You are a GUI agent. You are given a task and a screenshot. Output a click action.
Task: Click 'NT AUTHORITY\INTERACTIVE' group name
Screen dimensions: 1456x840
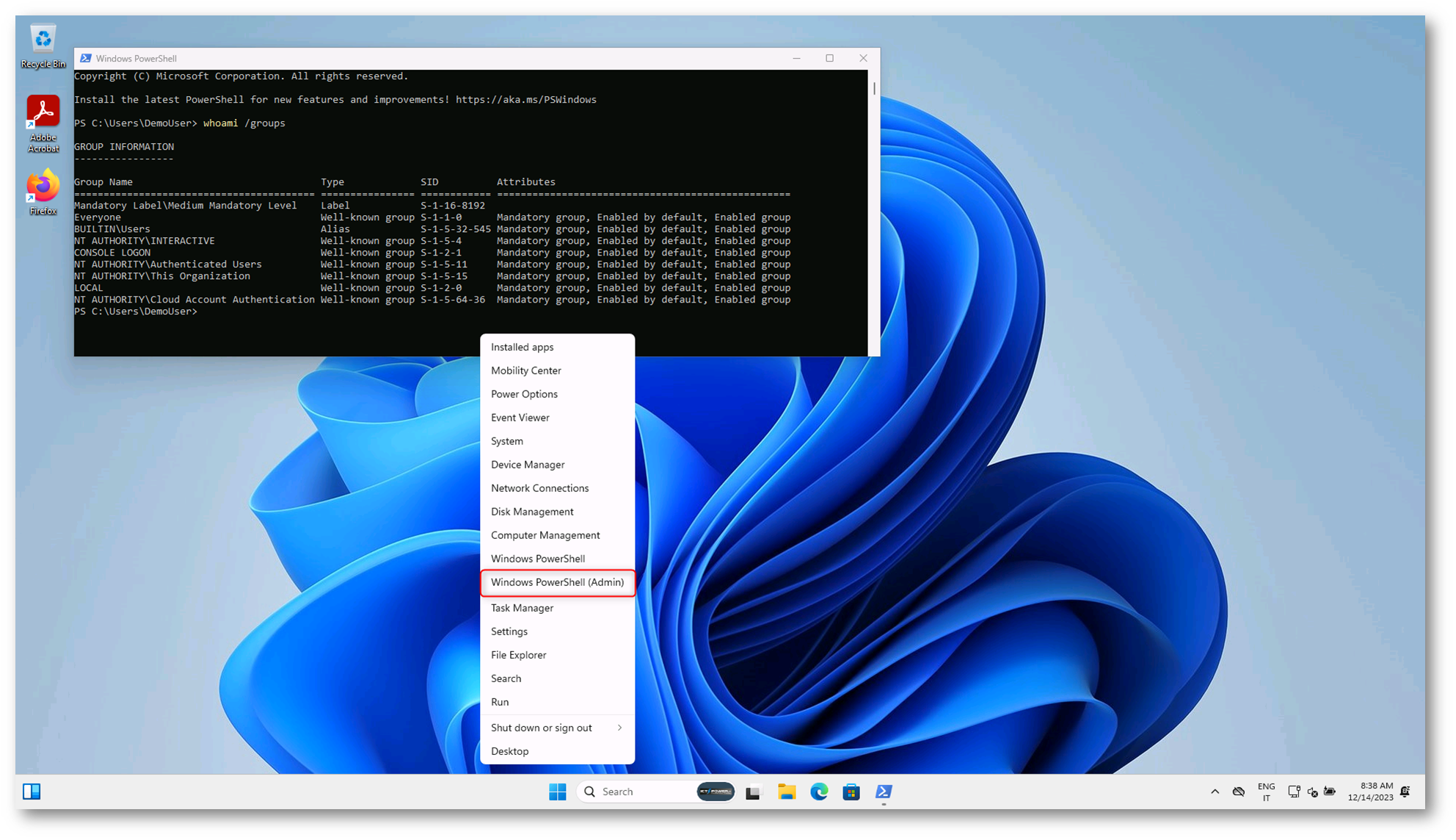coord(145,240)
